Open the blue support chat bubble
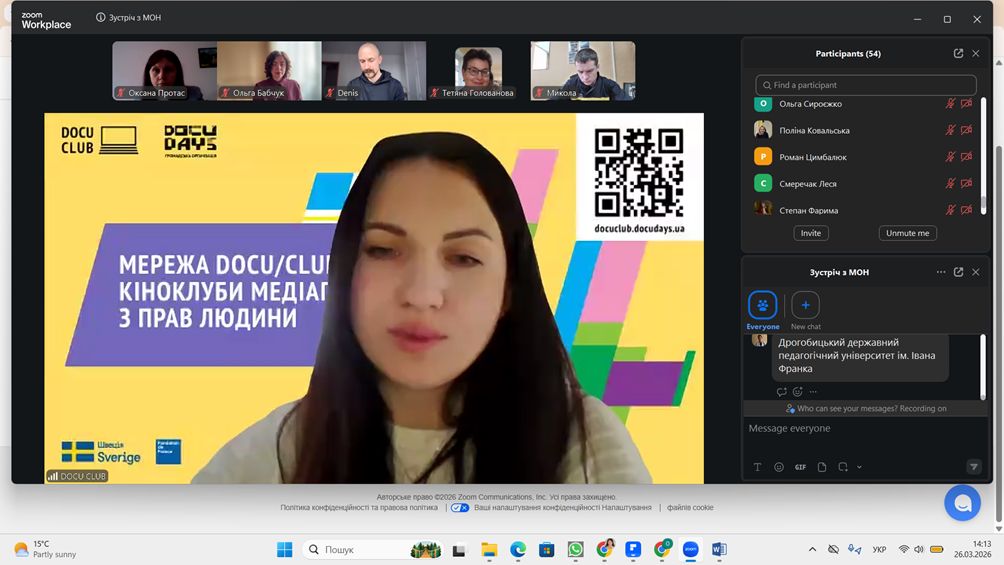 pos(962,503)
